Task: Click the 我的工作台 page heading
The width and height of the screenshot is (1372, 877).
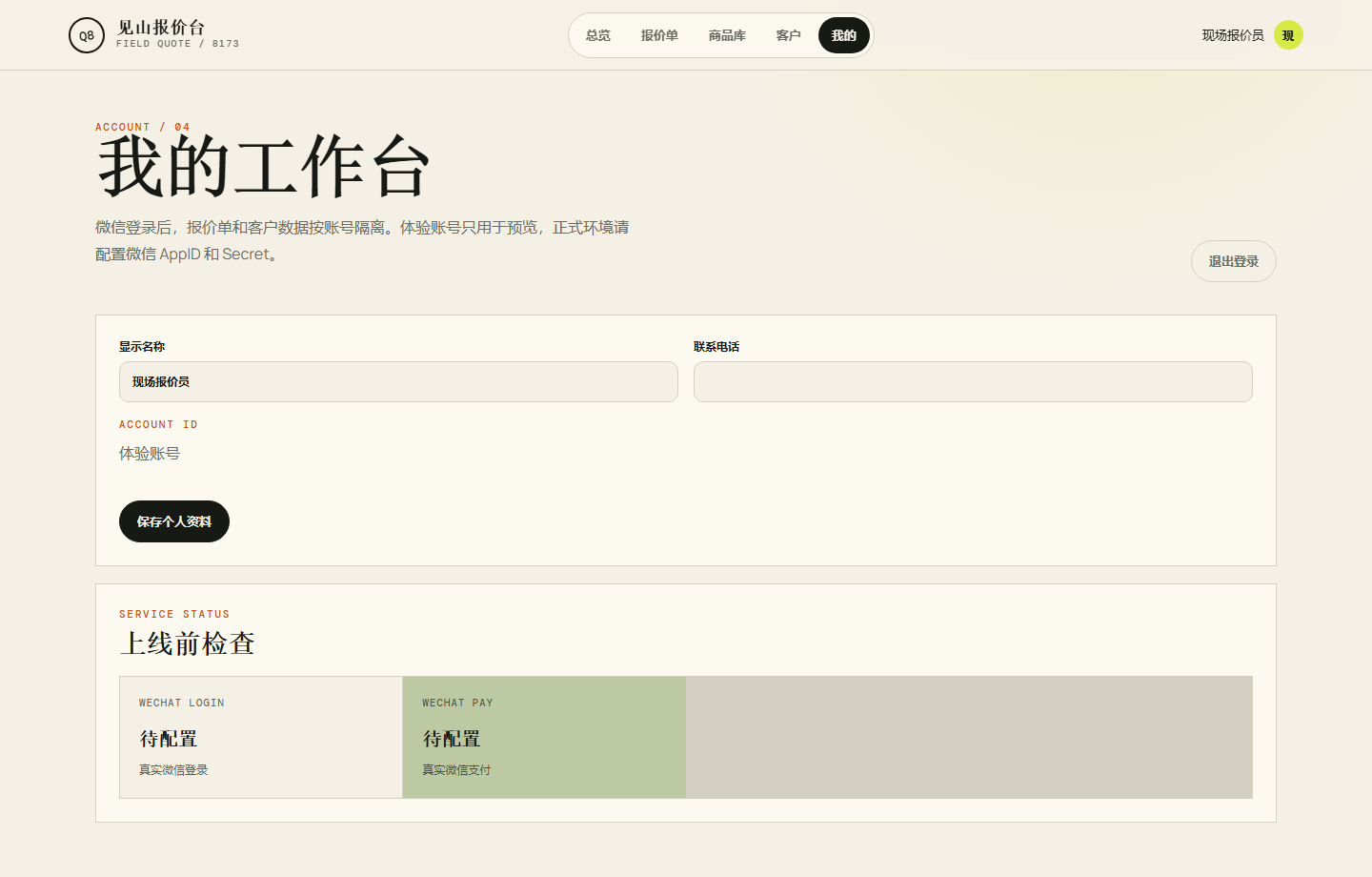Action: point(264,167)
